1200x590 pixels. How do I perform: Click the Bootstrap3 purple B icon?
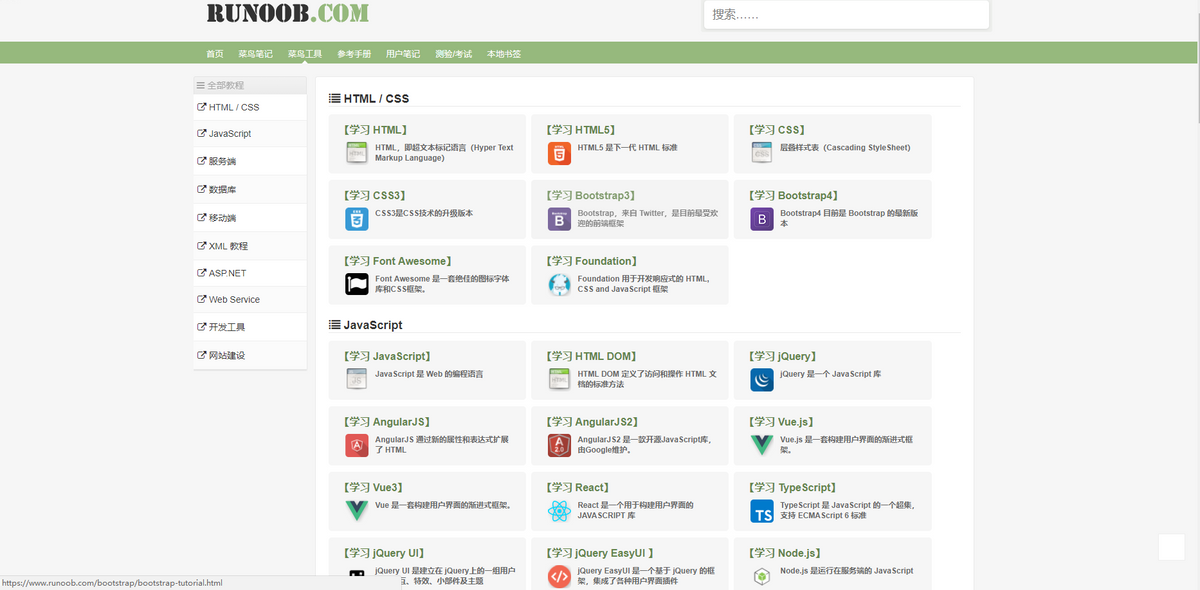pyautogui.click(x=559, y=219)
